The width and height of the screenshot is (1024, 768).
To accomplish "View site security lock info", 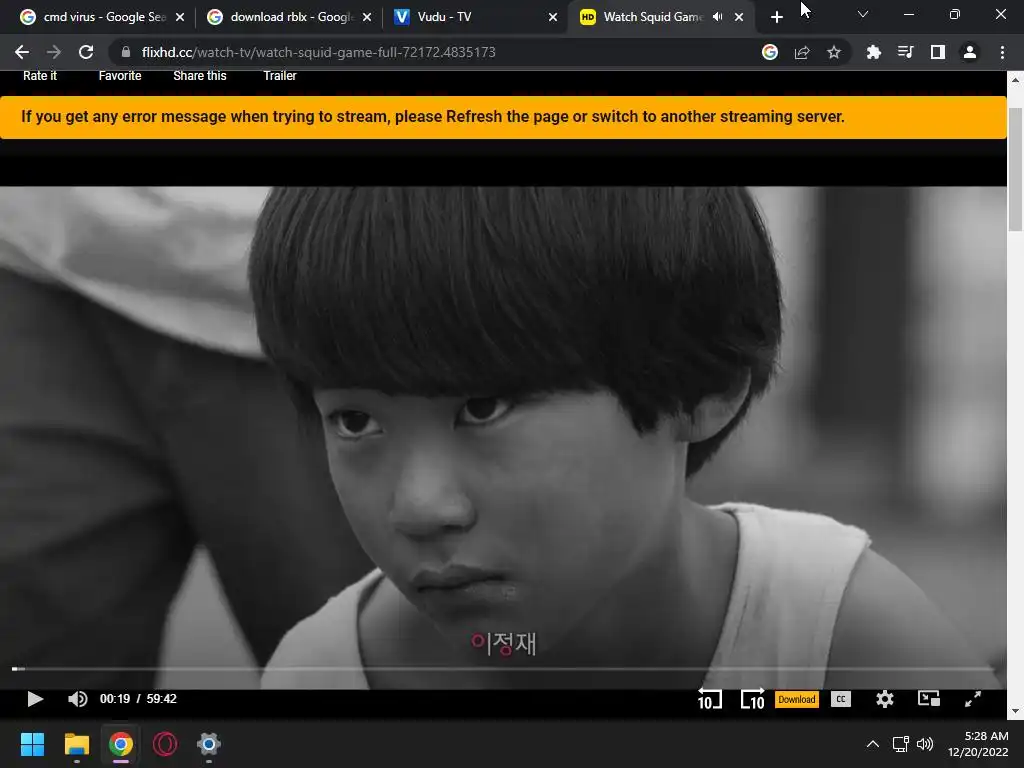I will [x=126, y=52].
